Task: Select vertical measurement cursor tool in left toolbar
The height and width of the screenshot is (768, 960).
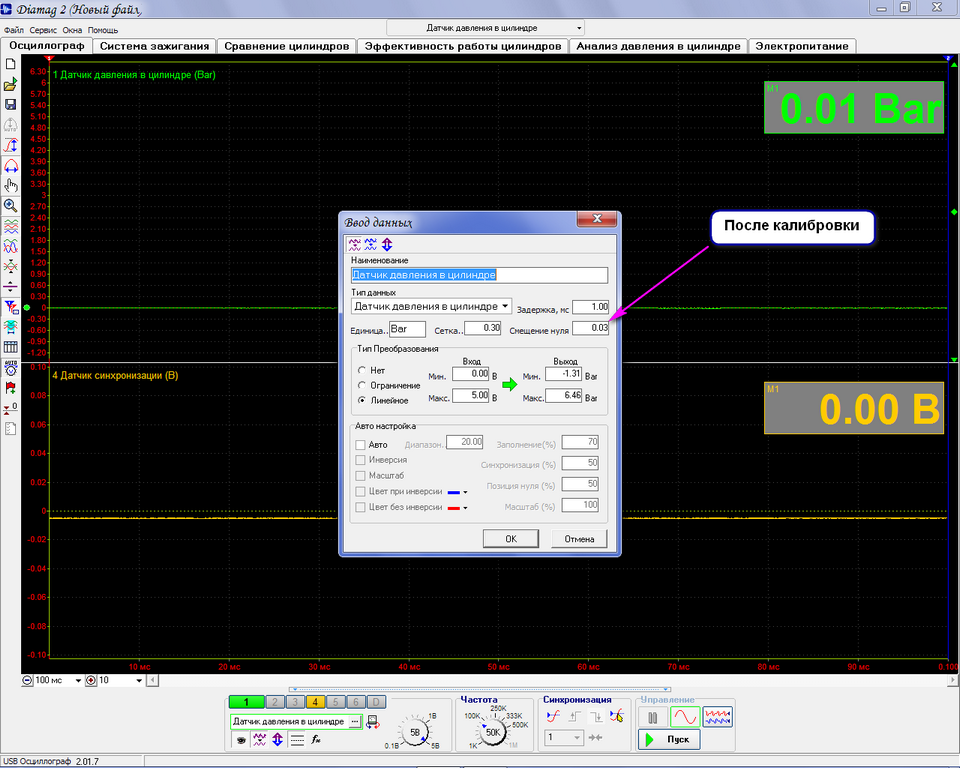Action: click(x=10, y=145)
